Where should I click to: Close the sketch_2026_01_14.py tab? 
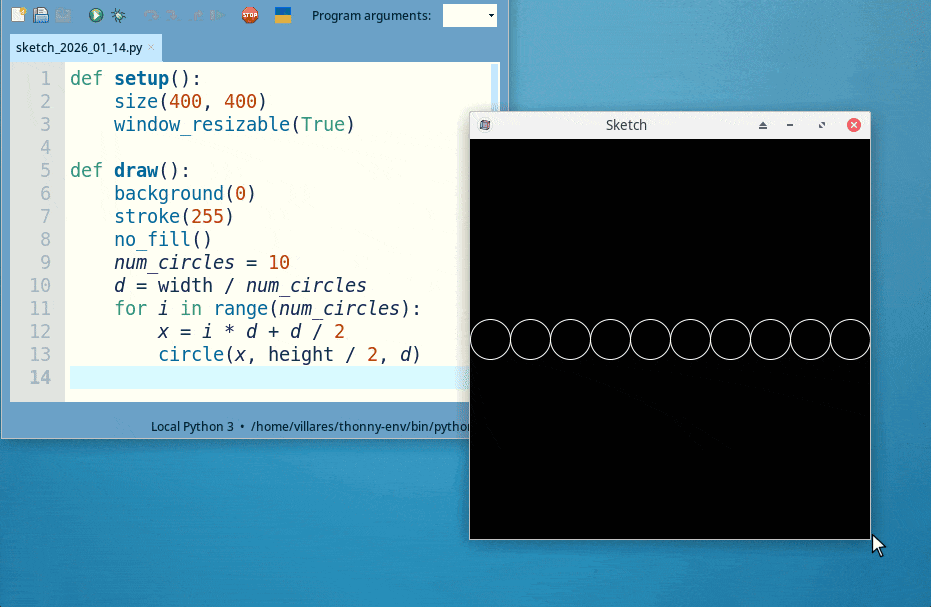pos(151,48)
